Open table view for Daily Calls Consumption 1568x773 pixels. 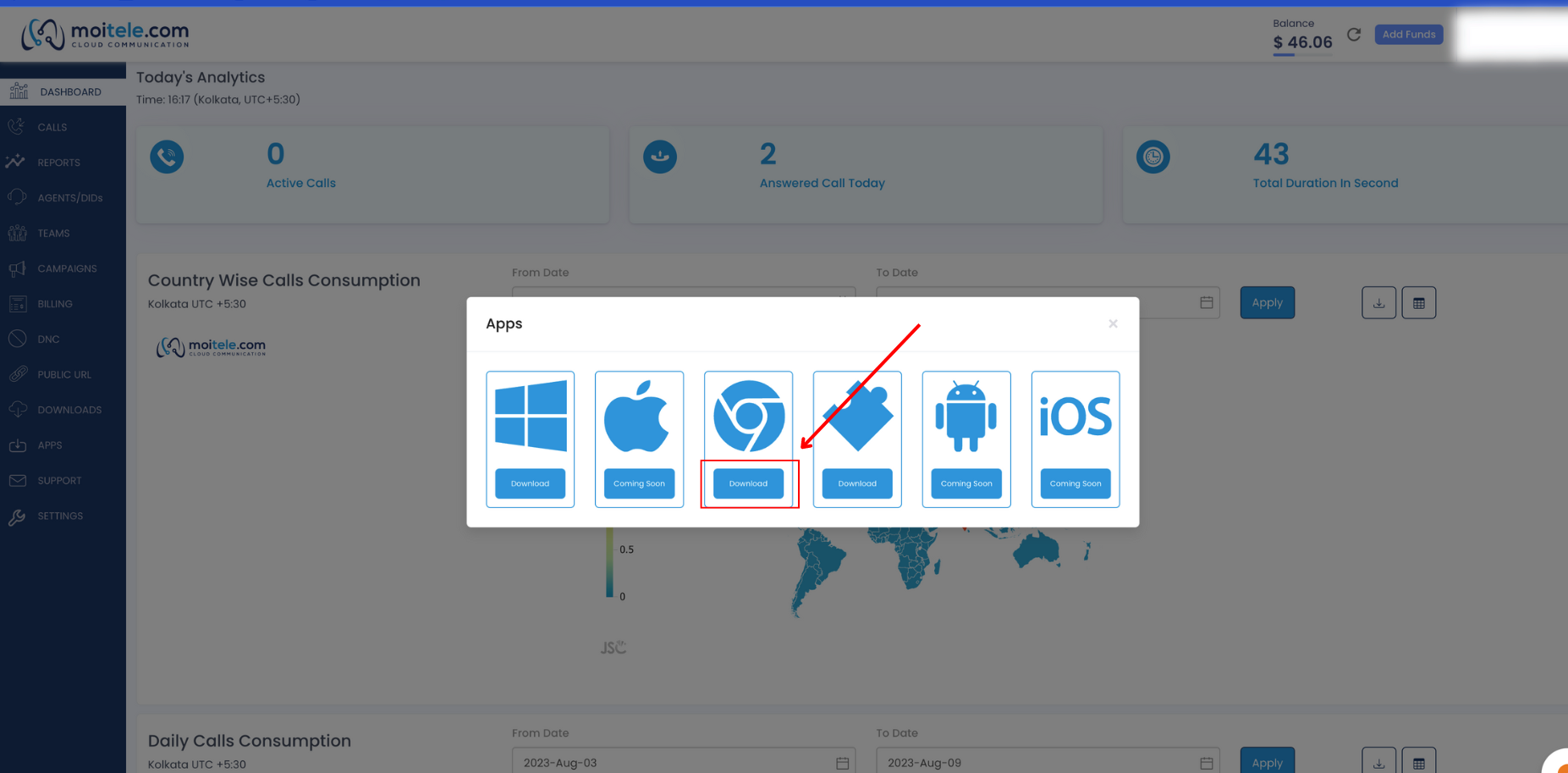(x=1419, y=761)
